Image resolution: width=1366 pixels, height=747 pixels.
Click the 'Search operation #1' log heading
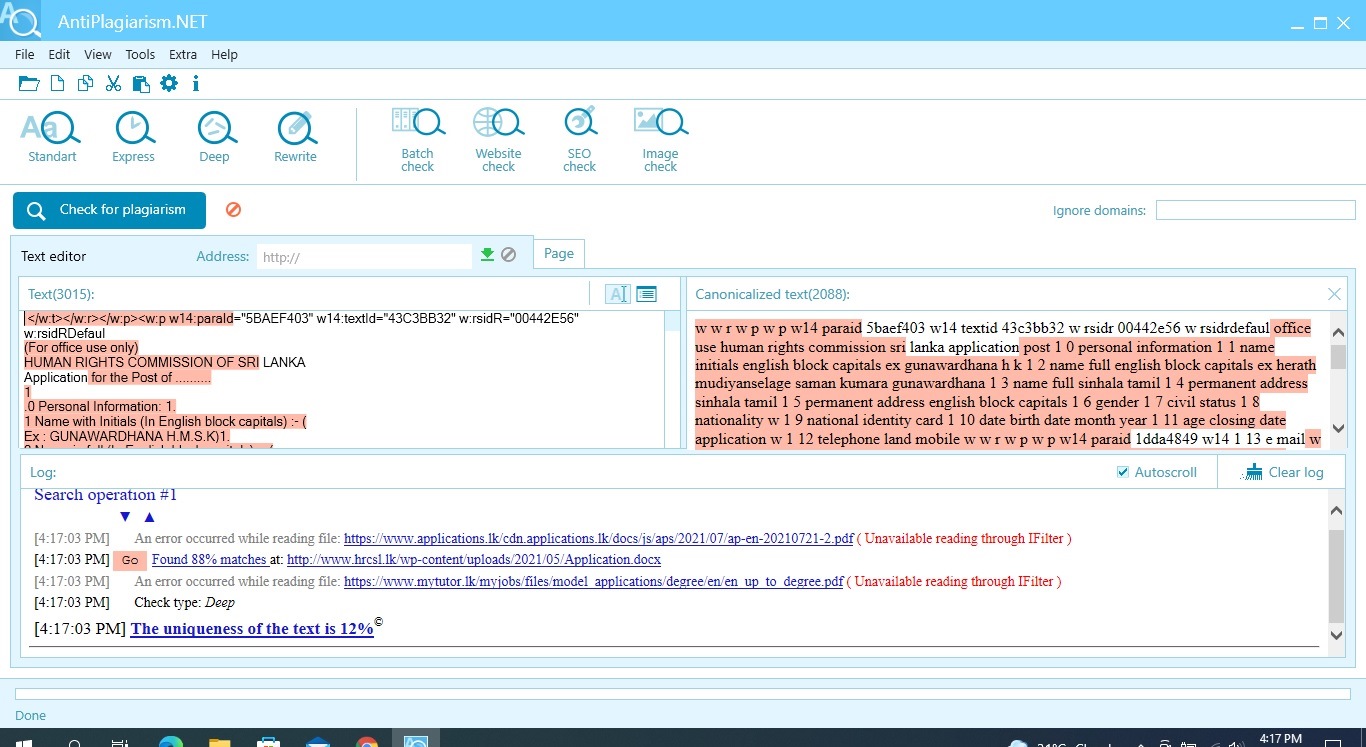coord(105,495)
